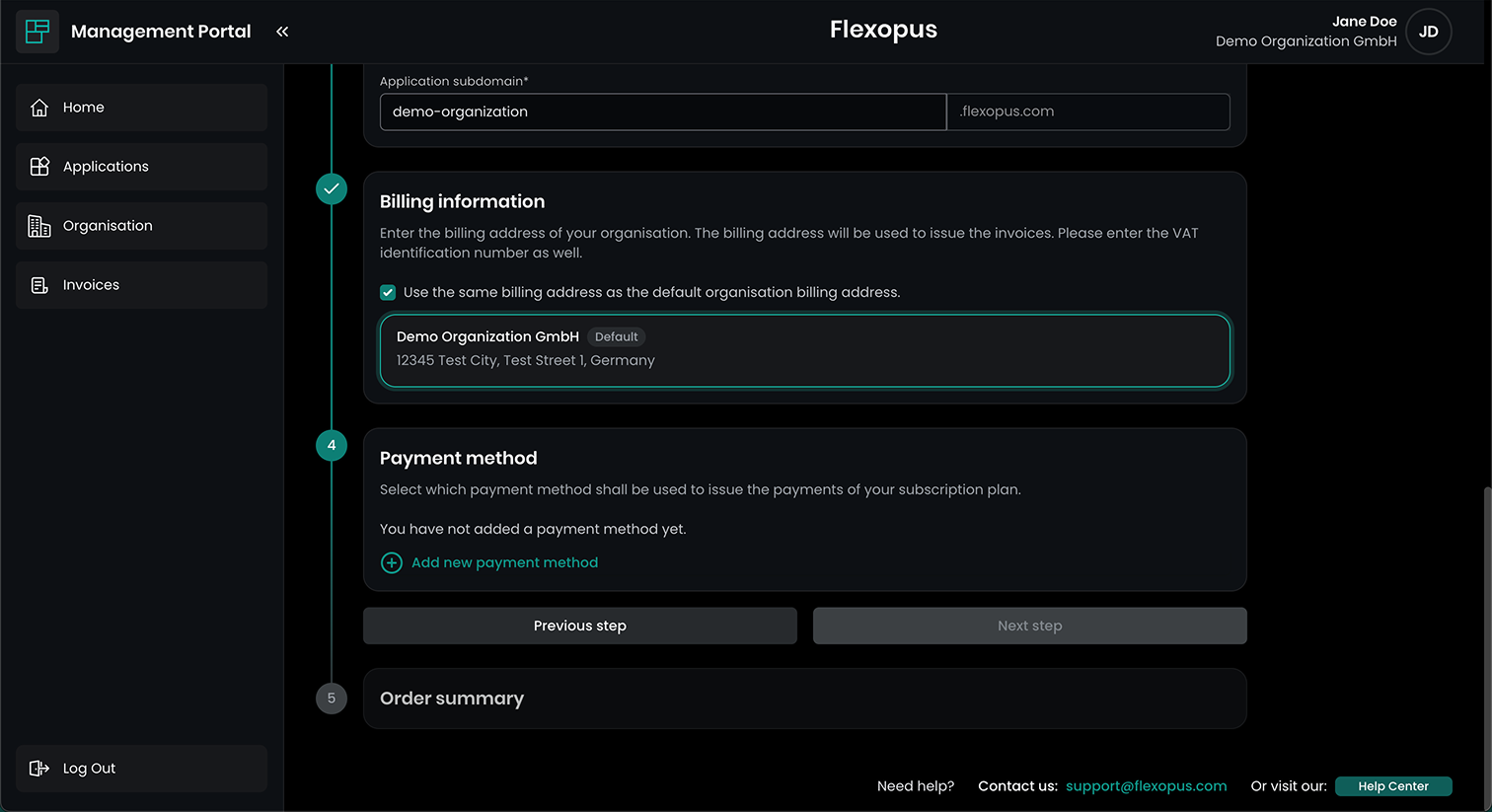The image size is (1492, 812).
Task: Click the Invoices document icon
Action: tap(39, 285)
